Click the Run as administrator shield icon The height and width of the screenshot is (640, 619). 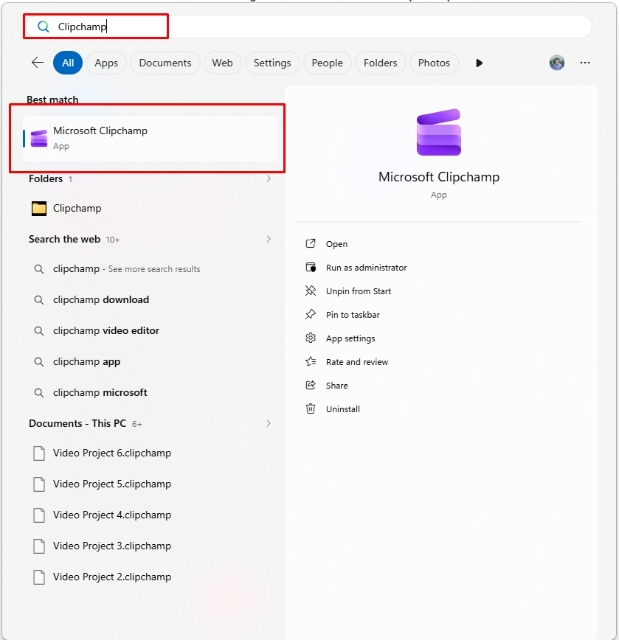pos(311,267)
